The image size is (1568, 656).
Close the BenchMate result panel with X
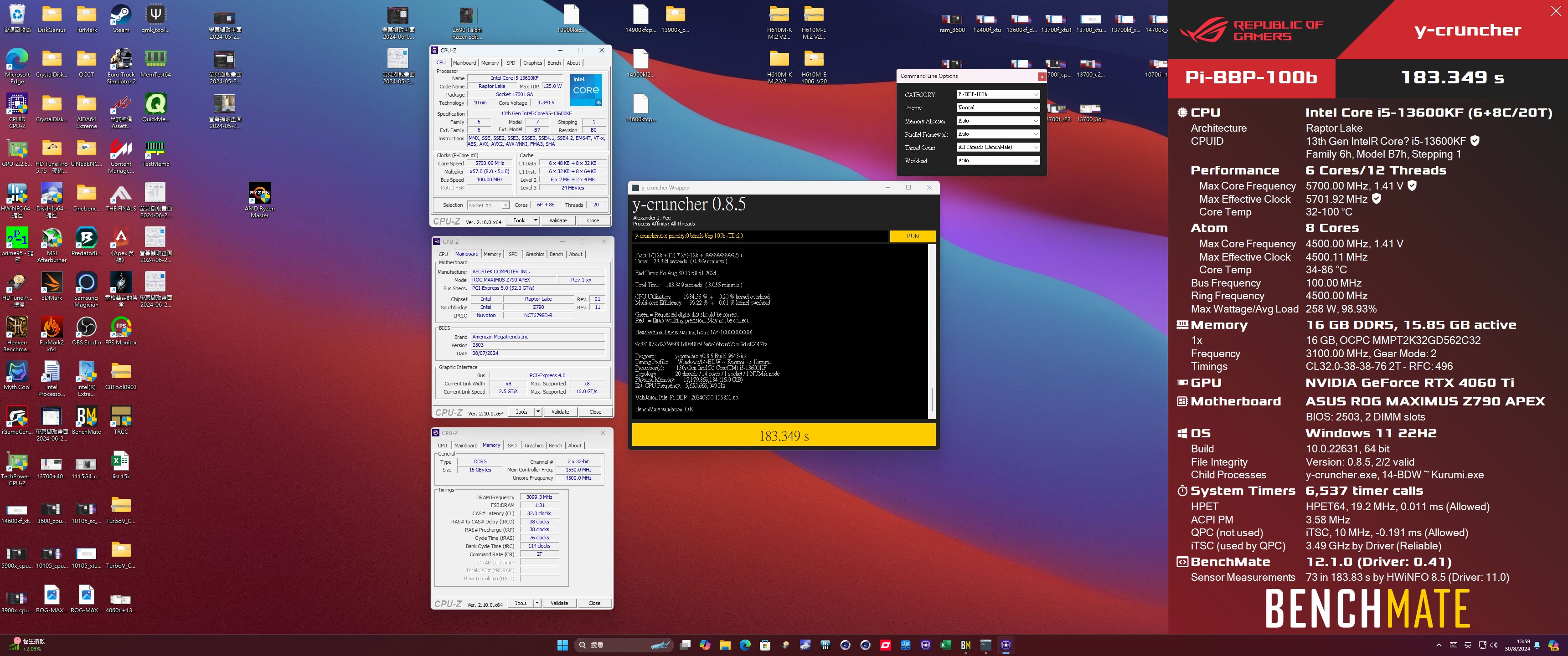click(x=1556, y=11)
